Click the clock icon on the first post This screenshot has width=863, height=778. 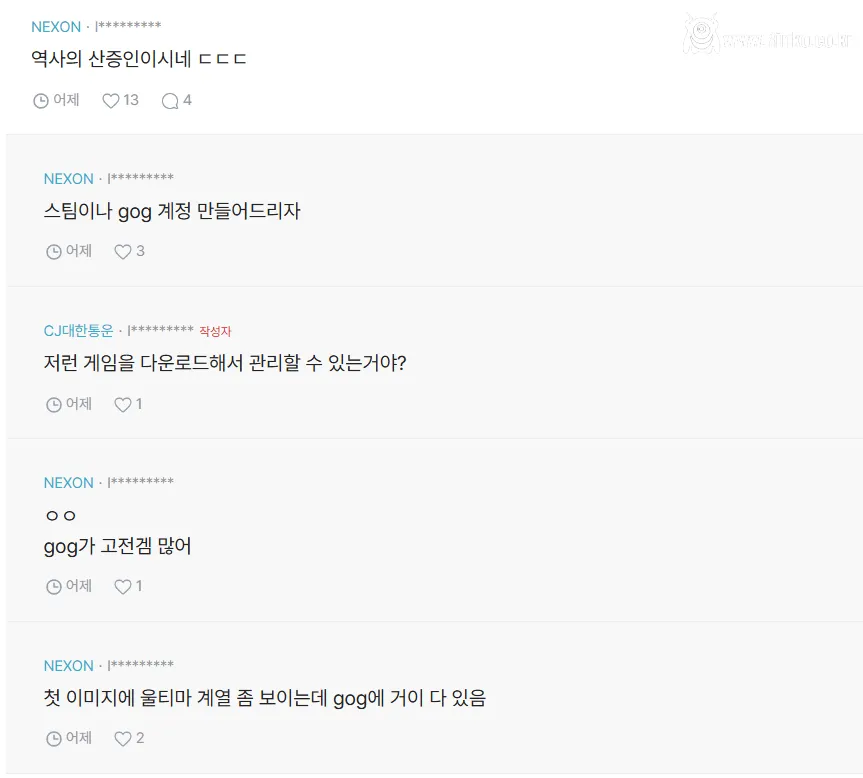[x=42, y=100]
